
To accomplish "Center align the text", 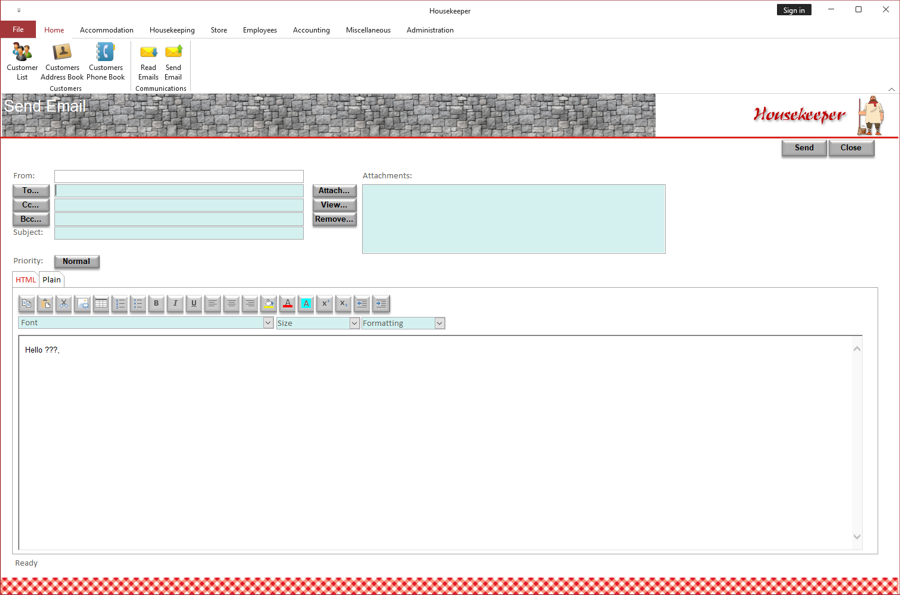I will [231, 304].
